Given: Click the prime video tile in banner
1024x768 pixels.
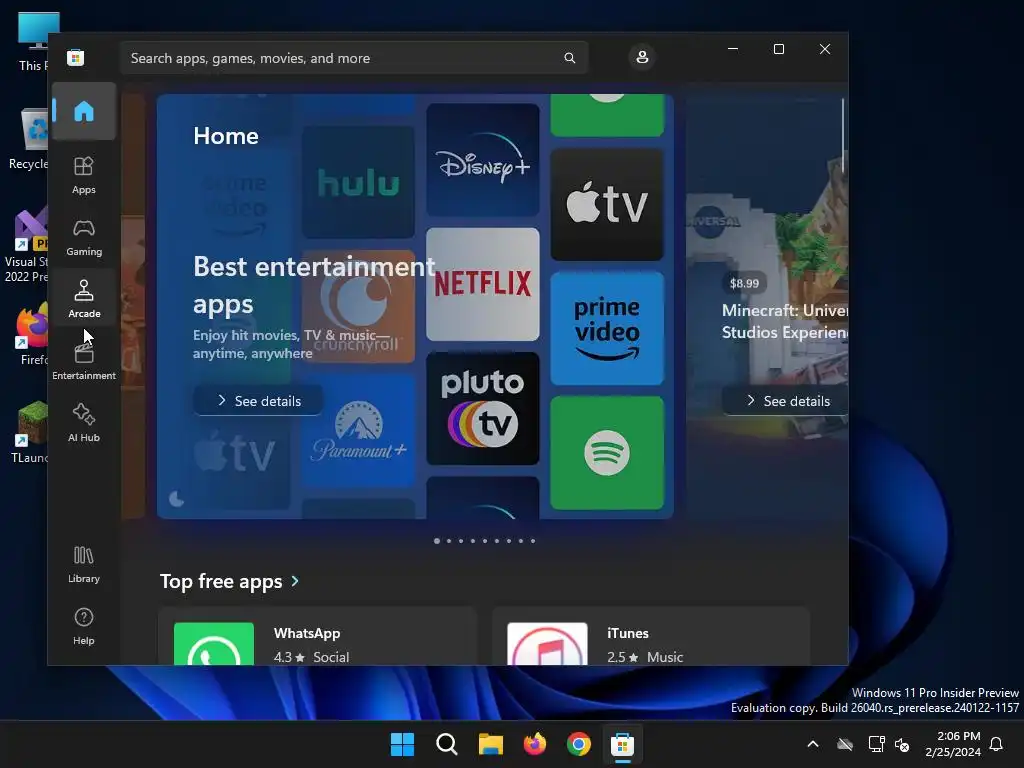Looking at the screenshot, I should (607, 328).
